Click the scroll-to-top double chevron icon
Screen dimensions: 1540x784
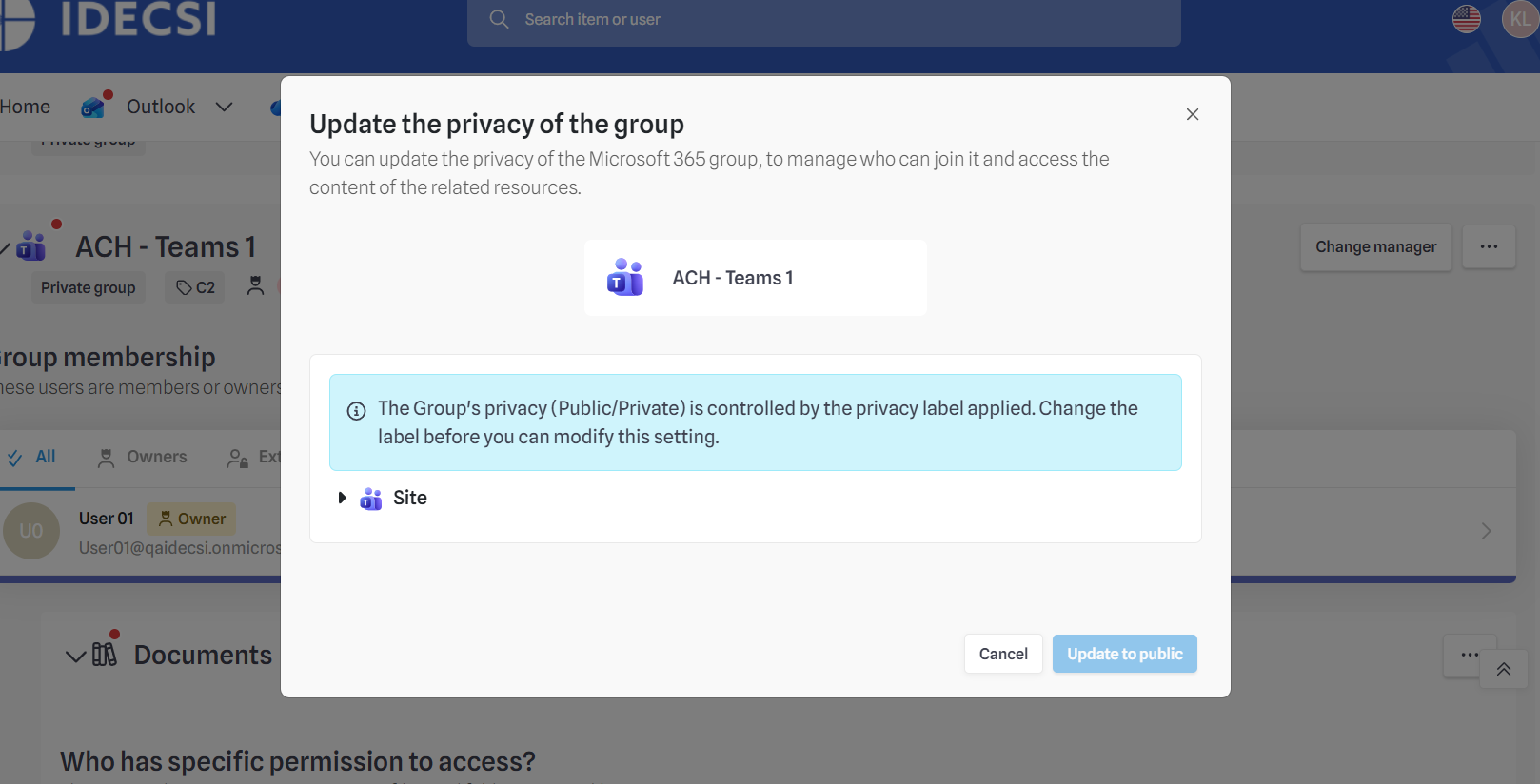click(x=1504, y=669)
